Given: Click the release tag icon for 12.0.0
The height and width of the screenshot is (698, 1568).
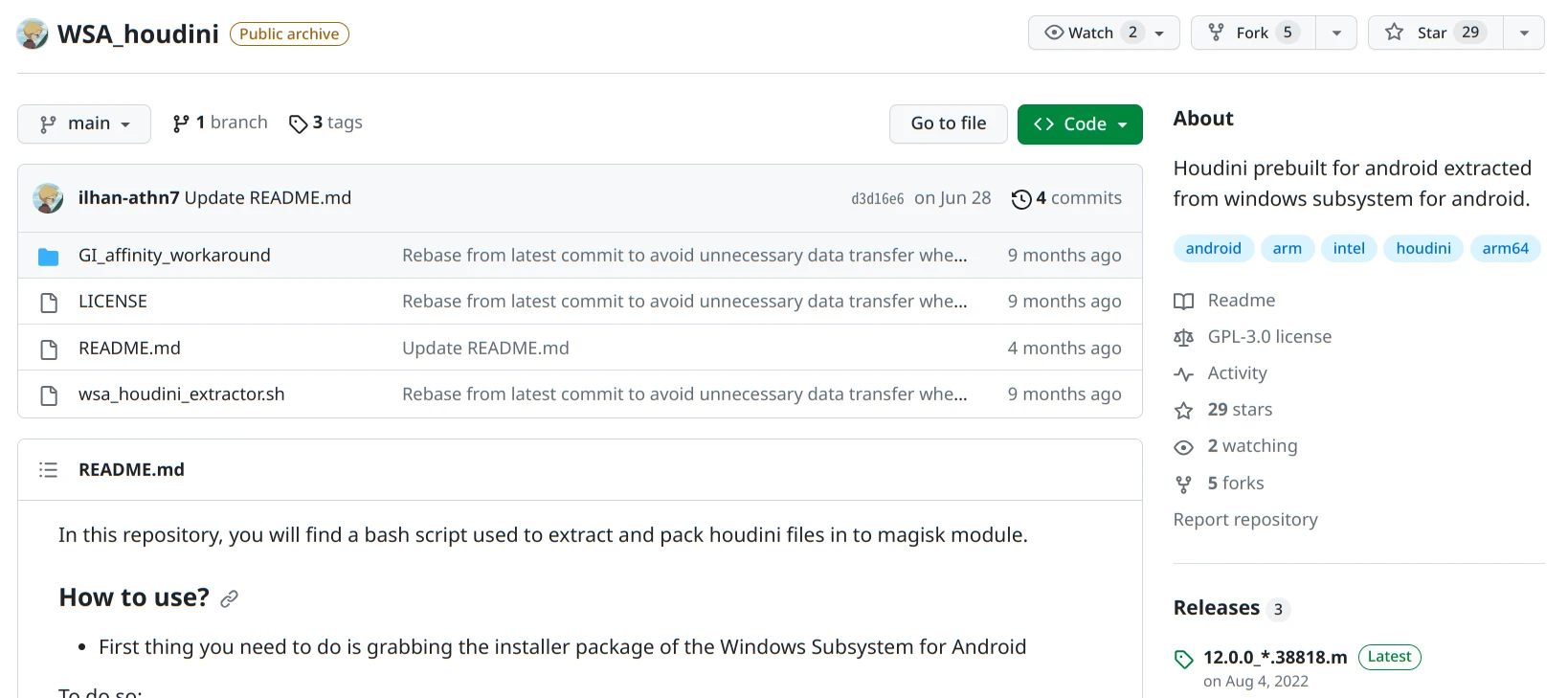Looking at the screenshot, I should 1184,659.
